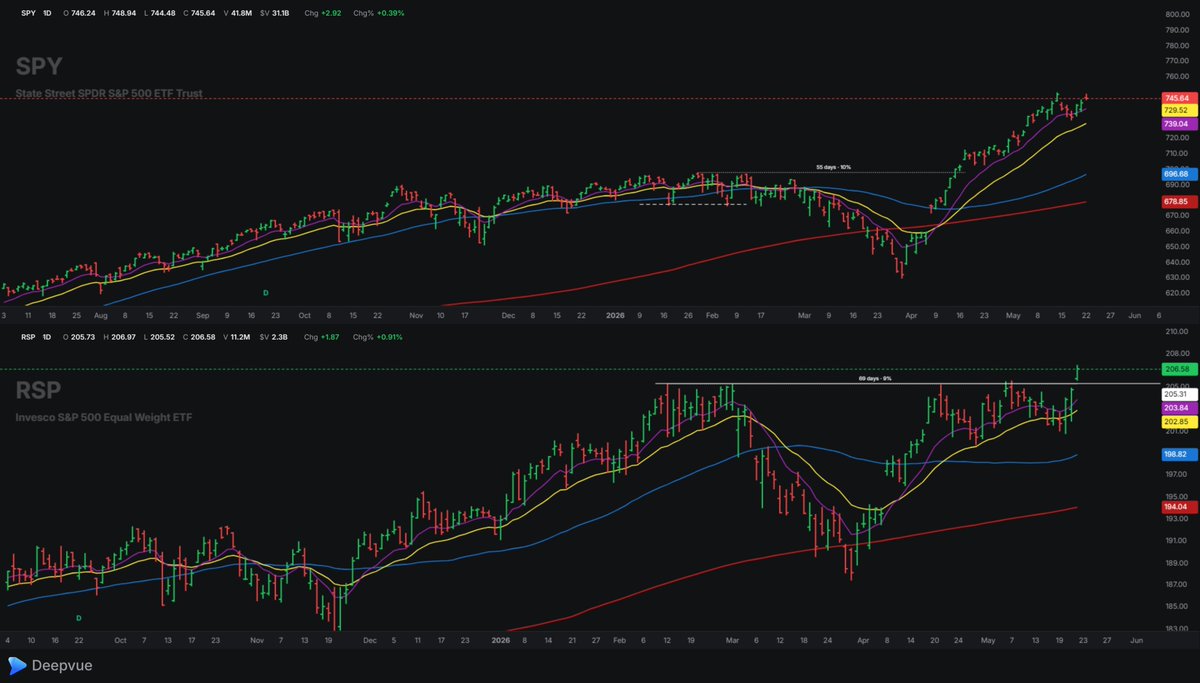Click the 2026 year label on SPY date axis
Screen dimensions: 1200x683
click(x=614, y=314)
